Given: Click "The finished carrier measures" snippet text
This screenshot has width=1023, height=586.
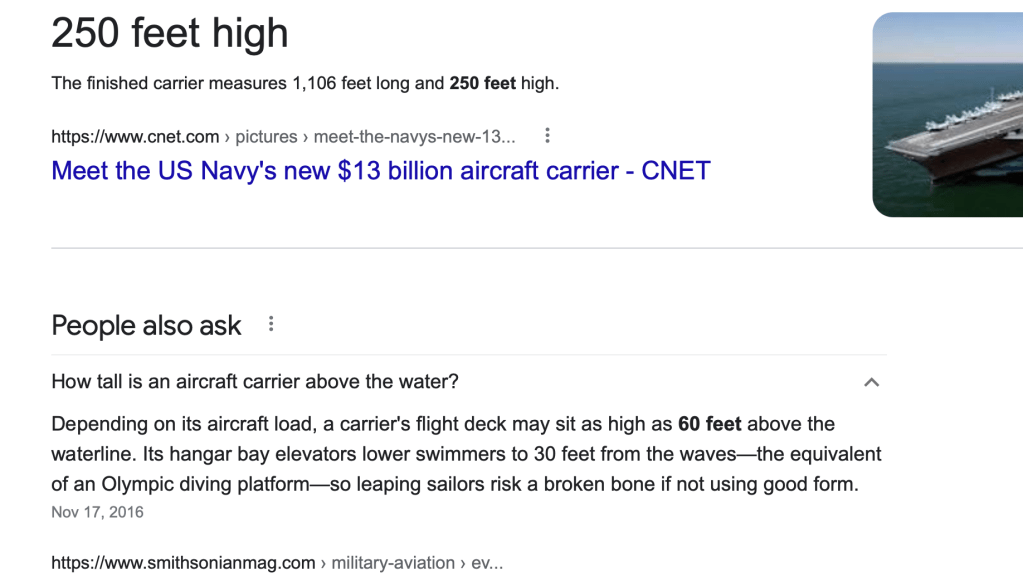Looking at the screenshot, I should 168,83.
